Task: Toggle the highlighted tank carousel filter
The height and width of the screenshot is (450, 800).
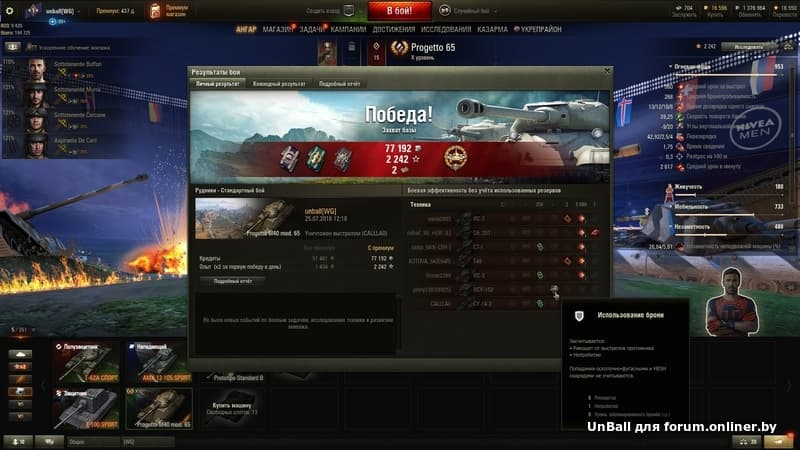Action: pyautogui.click(x=20, y=392)
